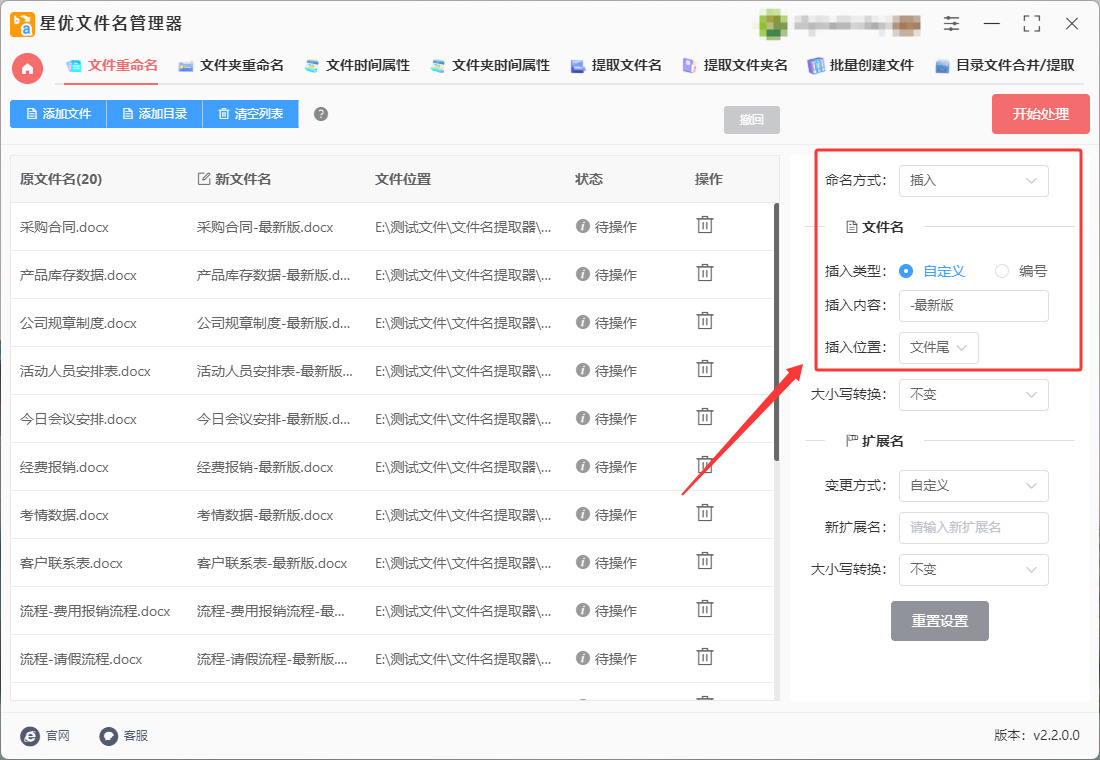Select the new name 客户联系表-最新版.docx
1100x760 pixels.
tap(272, 564)
